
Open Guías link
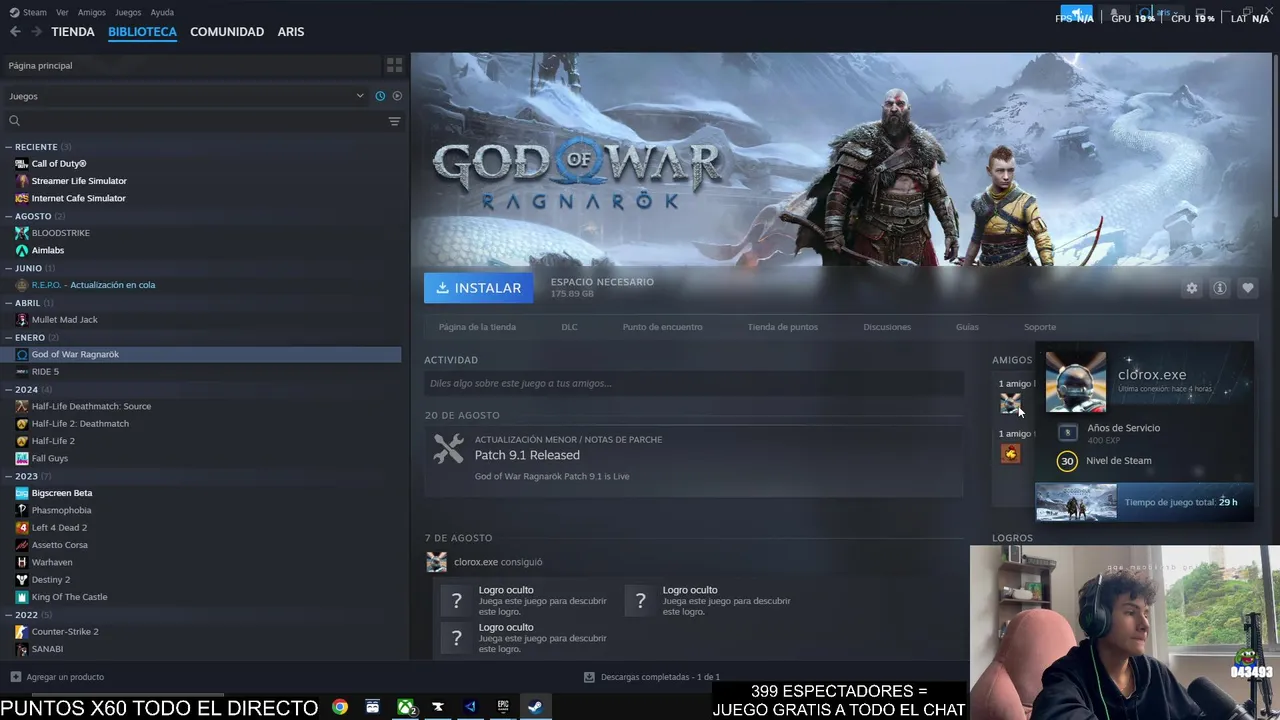coord(967,327)
